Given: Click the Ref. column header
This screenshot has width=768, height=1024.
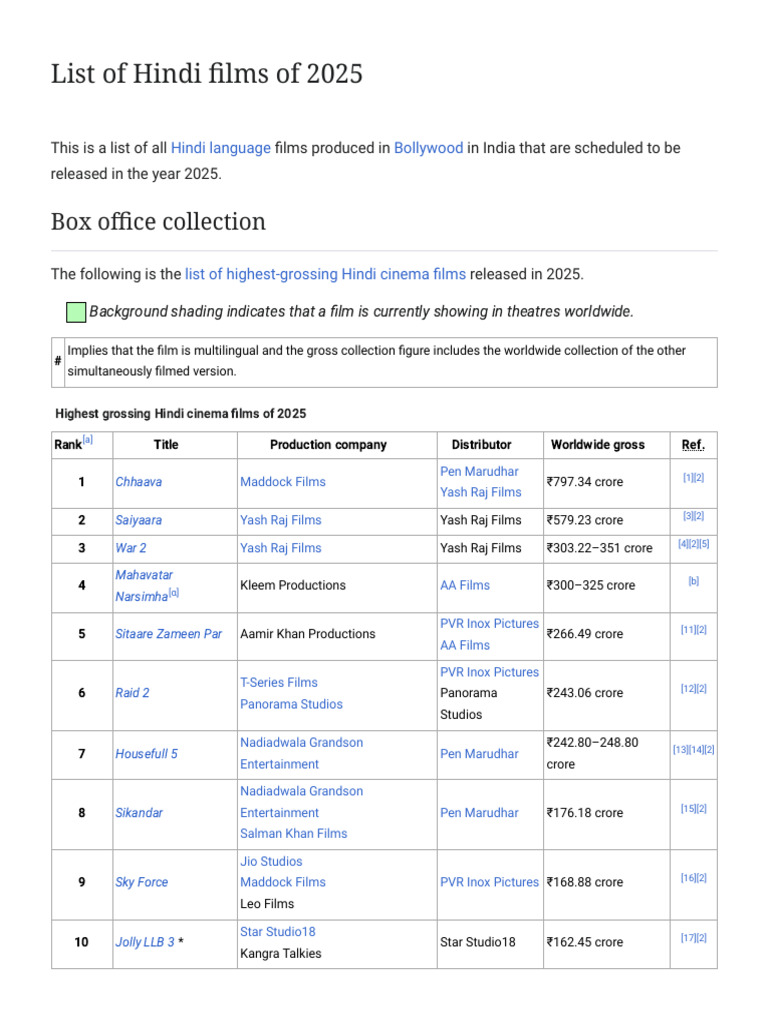Looking at the screenshot, I should pos(693,445).
